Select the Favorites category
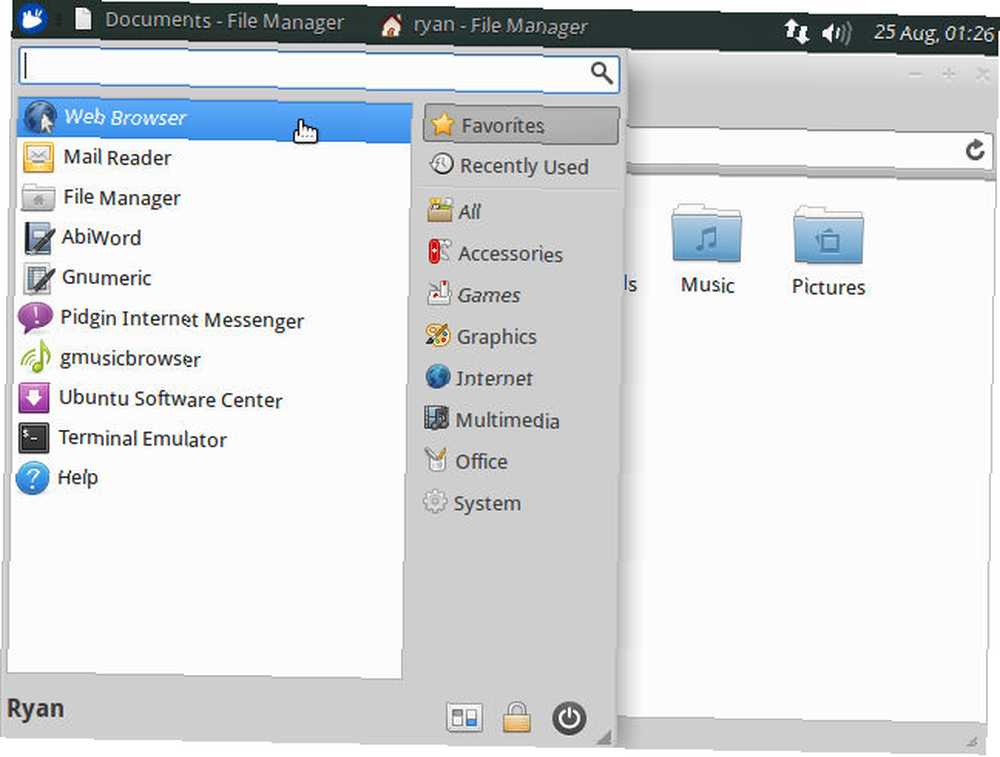The height and width of the screenshot is (757, 1000). tap(521, 125)
